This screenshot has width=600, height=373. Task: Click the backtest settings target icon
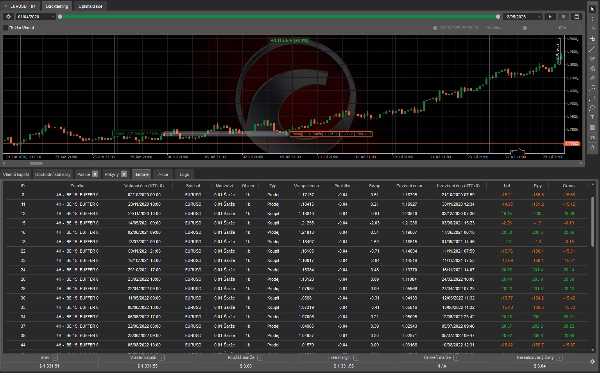tap(8, 16)
